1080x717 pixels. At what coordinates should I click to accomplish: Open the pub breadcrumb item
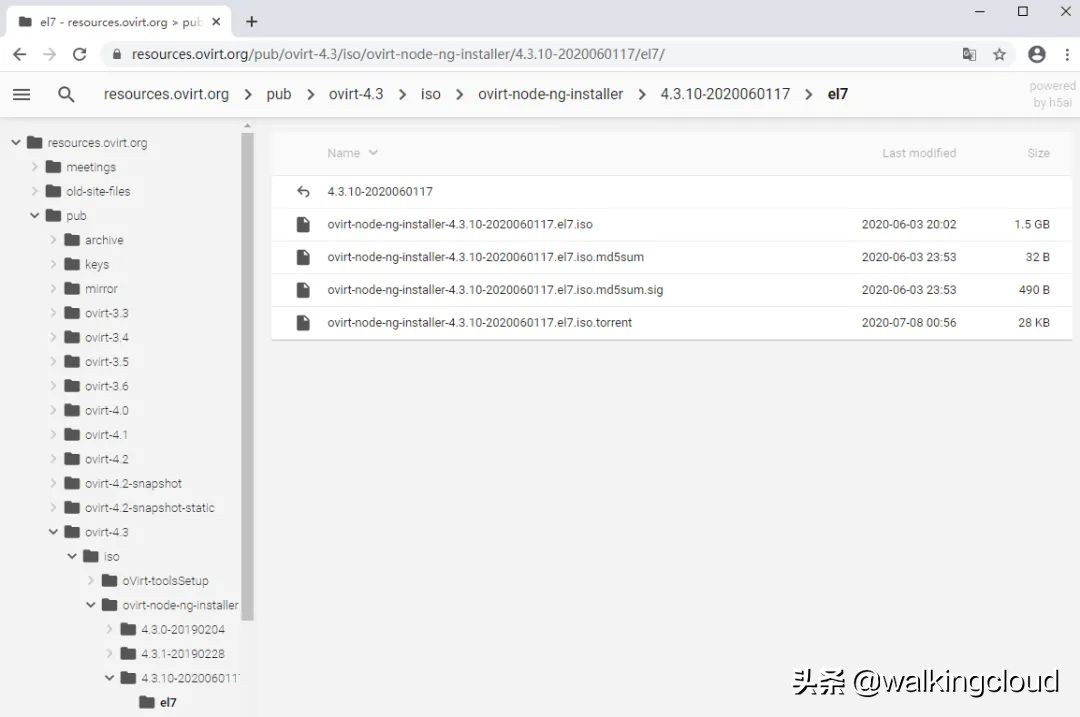point(278,94)
